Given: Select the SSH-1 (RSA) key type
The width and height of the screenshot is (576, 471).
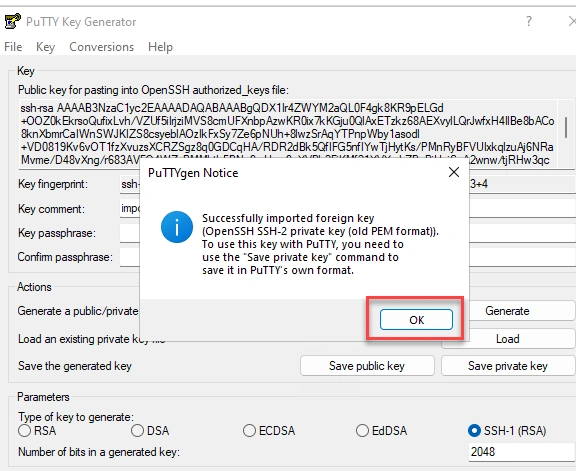Looking at the screenshot, I should point(507,430).
